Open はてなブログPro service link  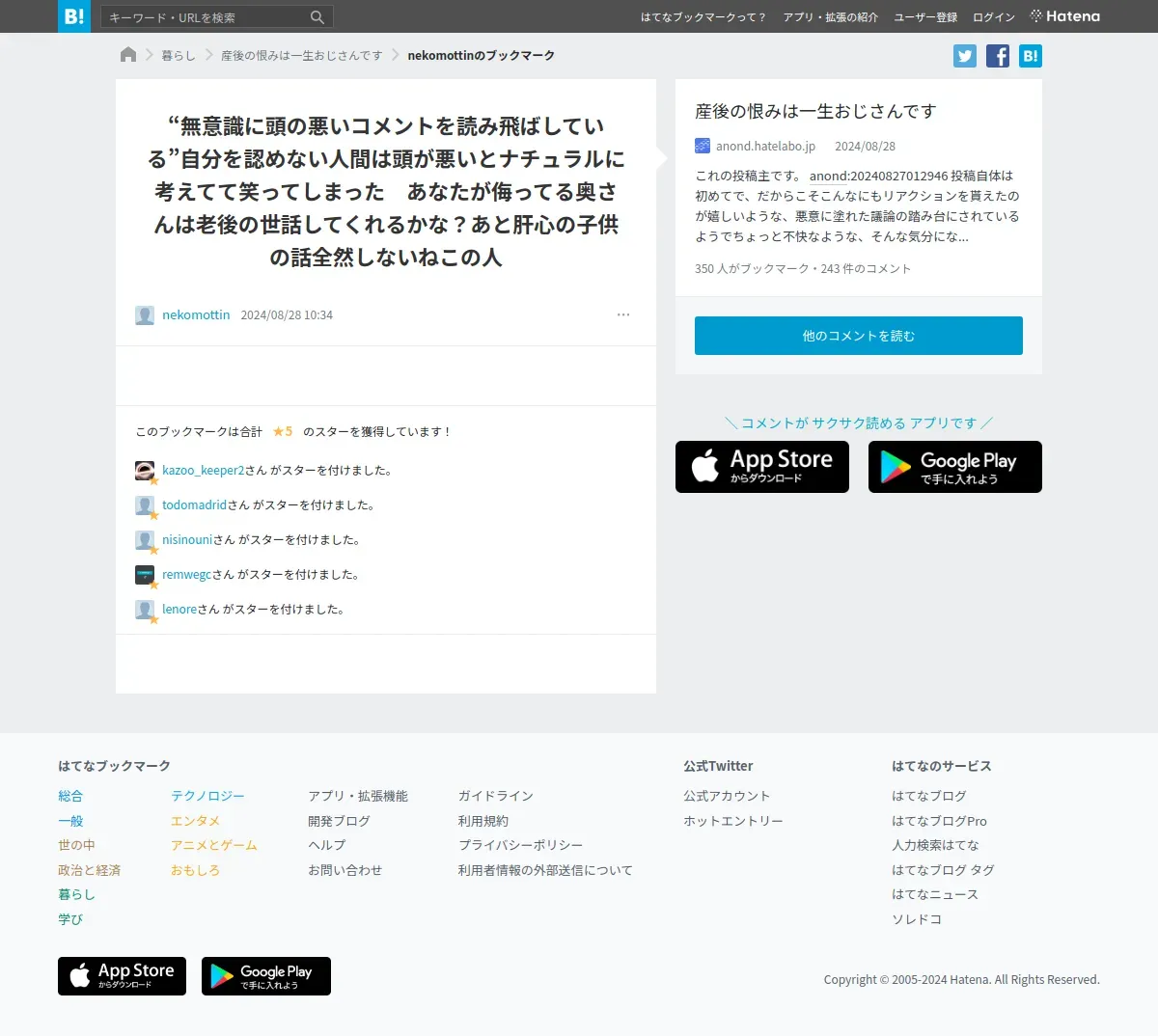[x=939, y=822]
